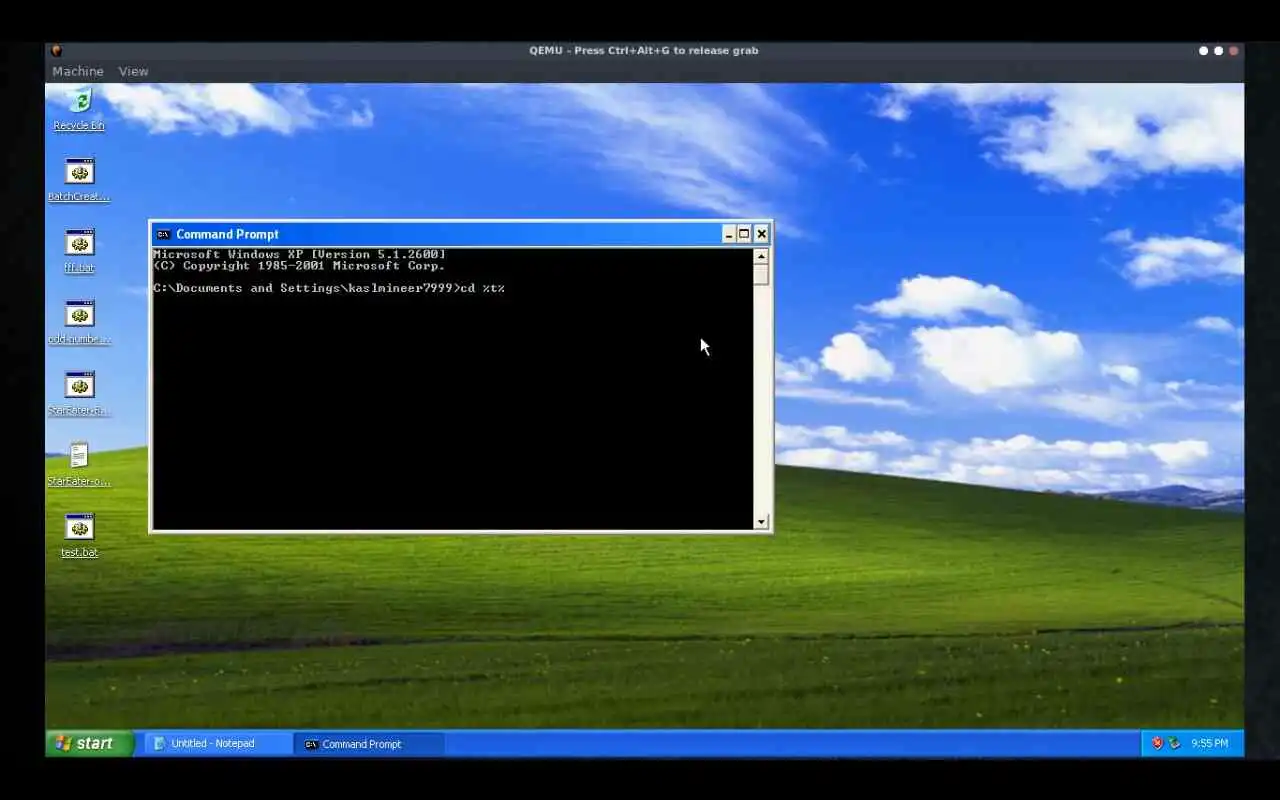Click Command Prompt scrollbar down arrow
The width and height of the screenshot is (1280, 800).
coord(761,521)
